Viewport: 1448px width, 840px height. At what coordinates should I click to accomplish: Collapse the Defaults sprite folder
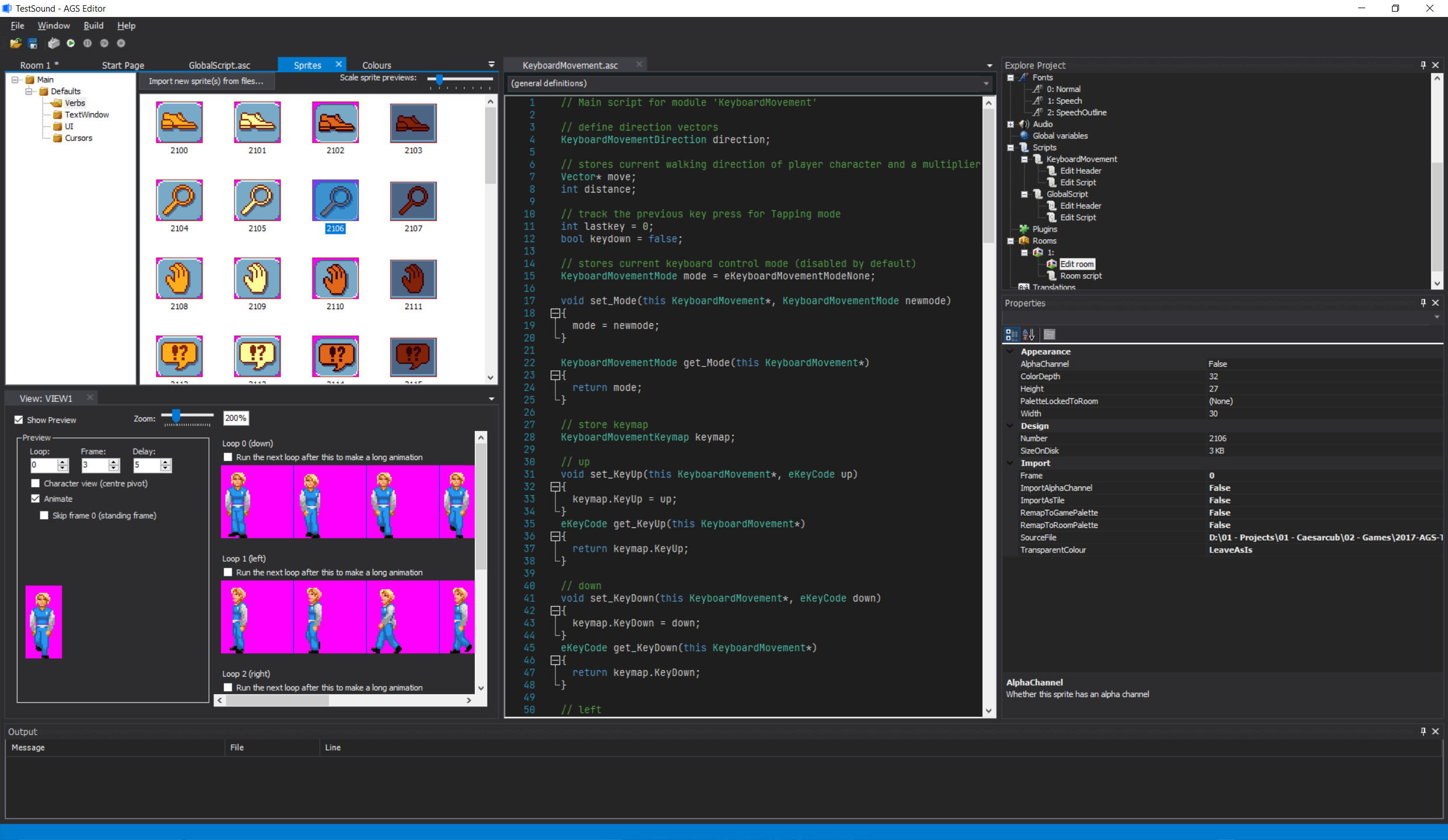point(29,92)
